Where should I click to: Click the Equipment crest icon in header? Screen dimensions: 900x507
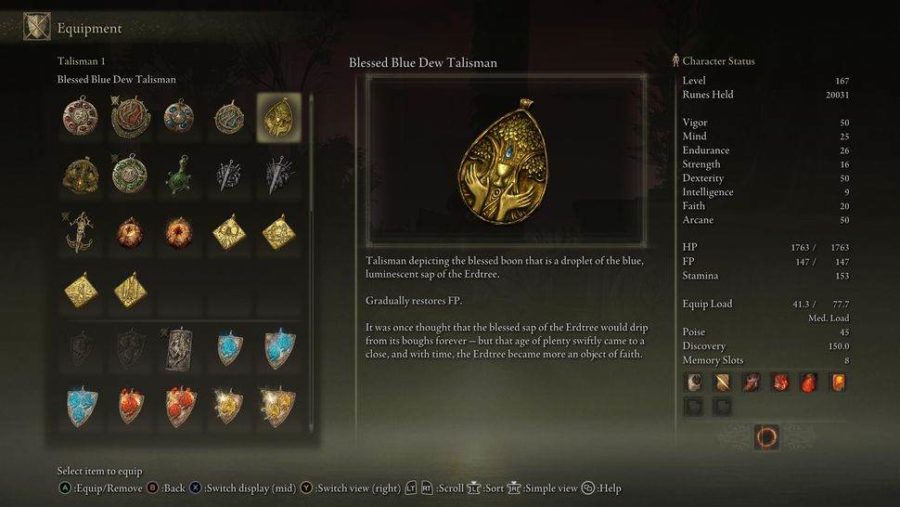point(37,27)
